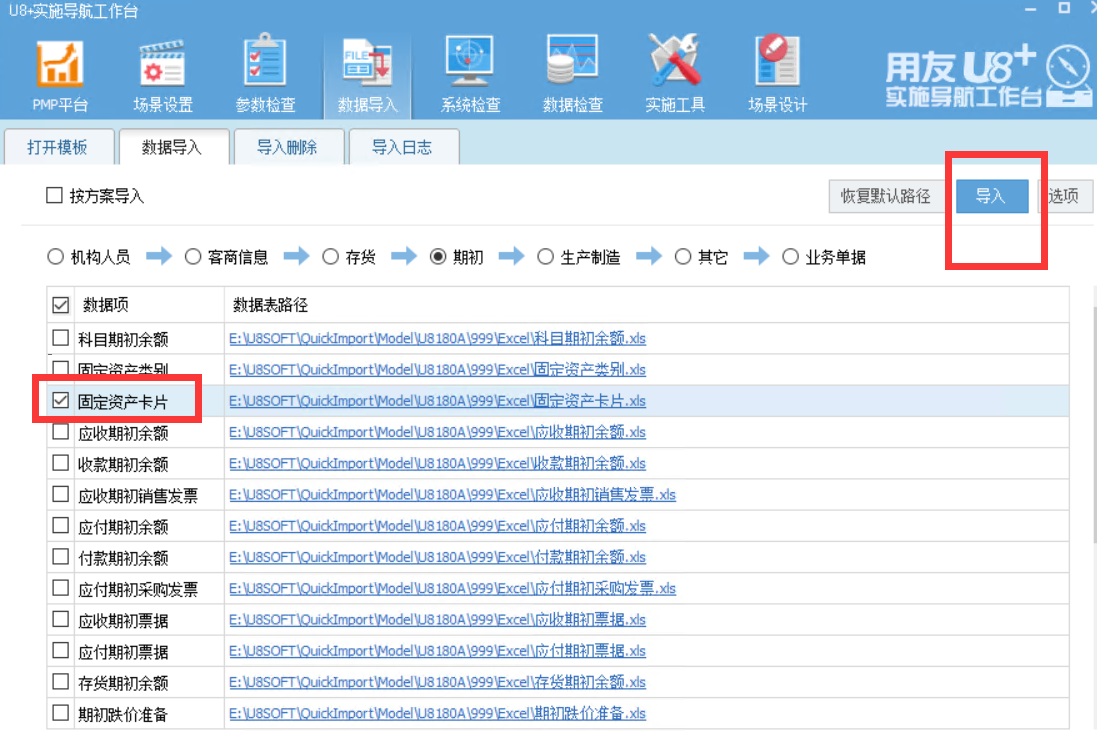Open the 科目期初余额.xls file path link
Image resolution: width=1097 pixels, height=731 pixels.
click(437, 338)
